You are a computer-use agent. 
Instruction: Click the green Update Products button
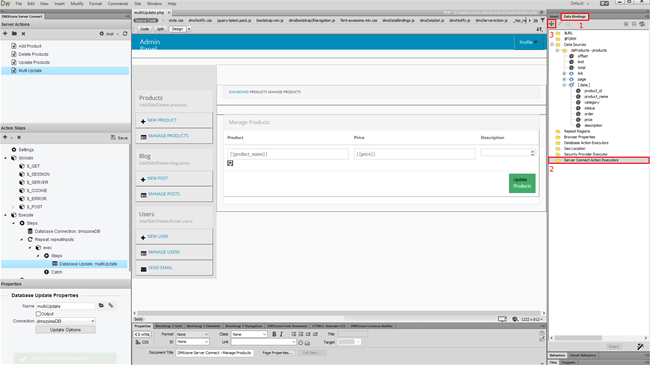(522, 183)
